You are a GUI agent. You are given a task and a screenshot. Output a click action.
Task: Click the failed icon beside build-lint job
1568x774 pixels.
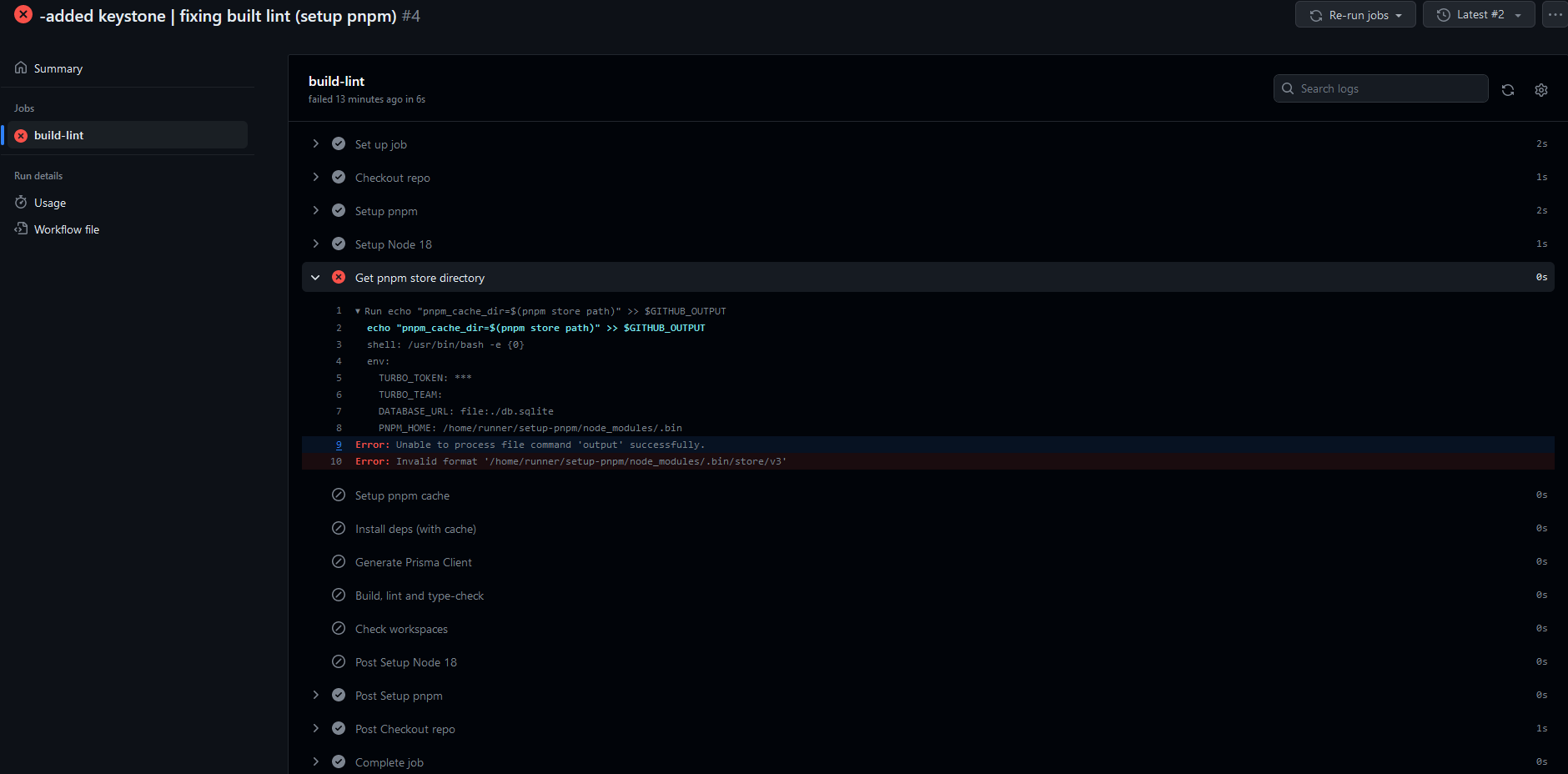coord(21,135)
